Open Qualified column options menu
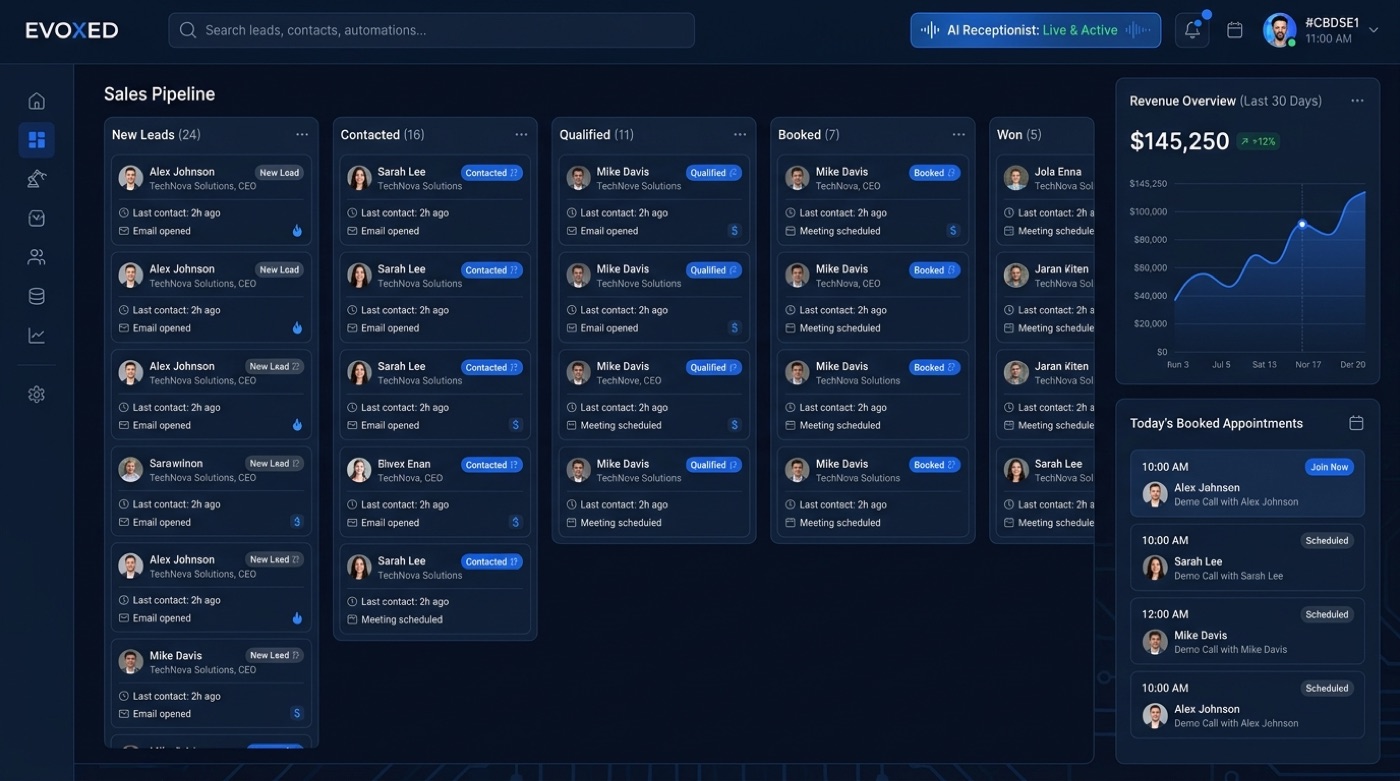 click(740, 135)
